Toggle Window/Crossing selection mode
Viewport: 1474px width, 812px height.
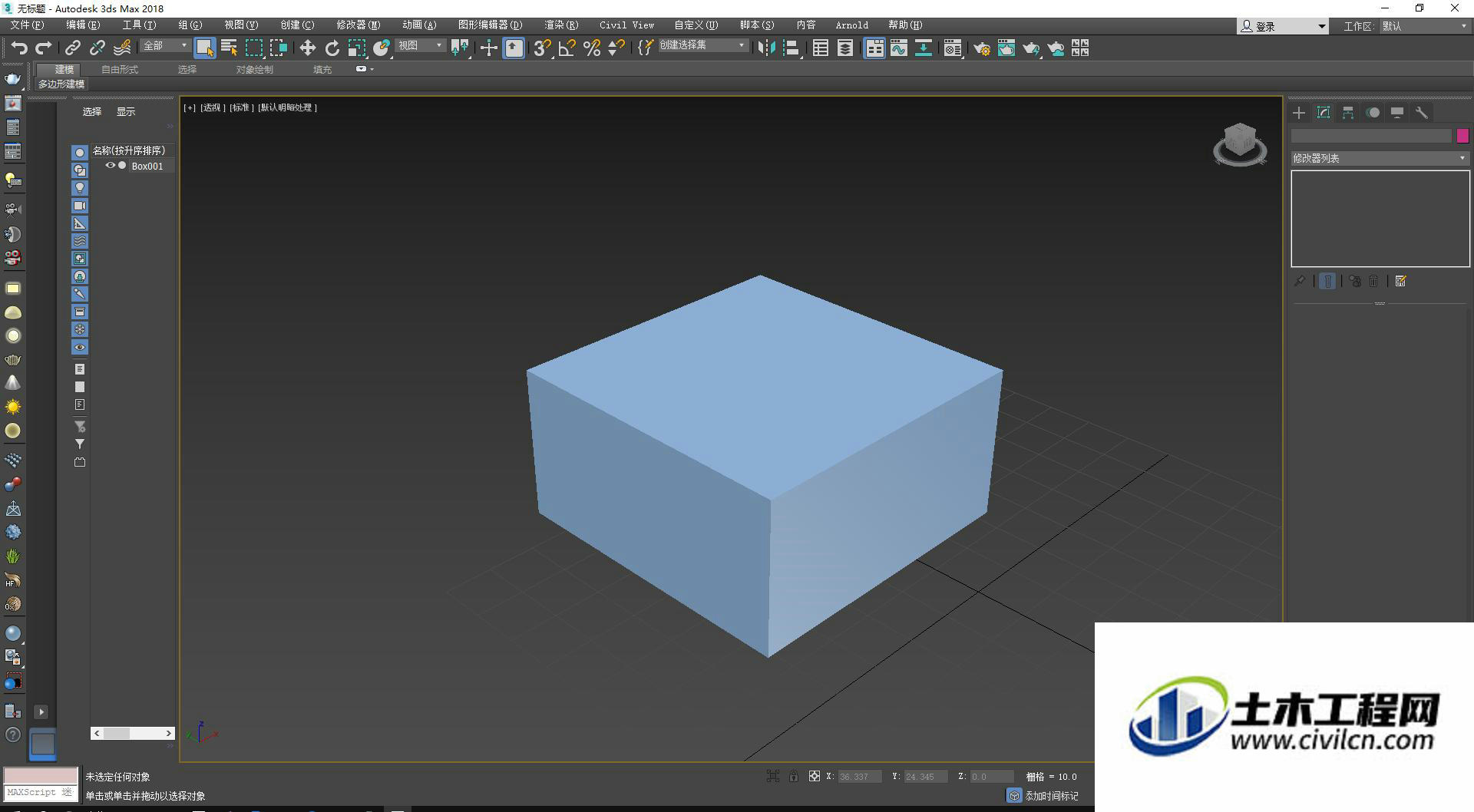[x=279, y=48]
